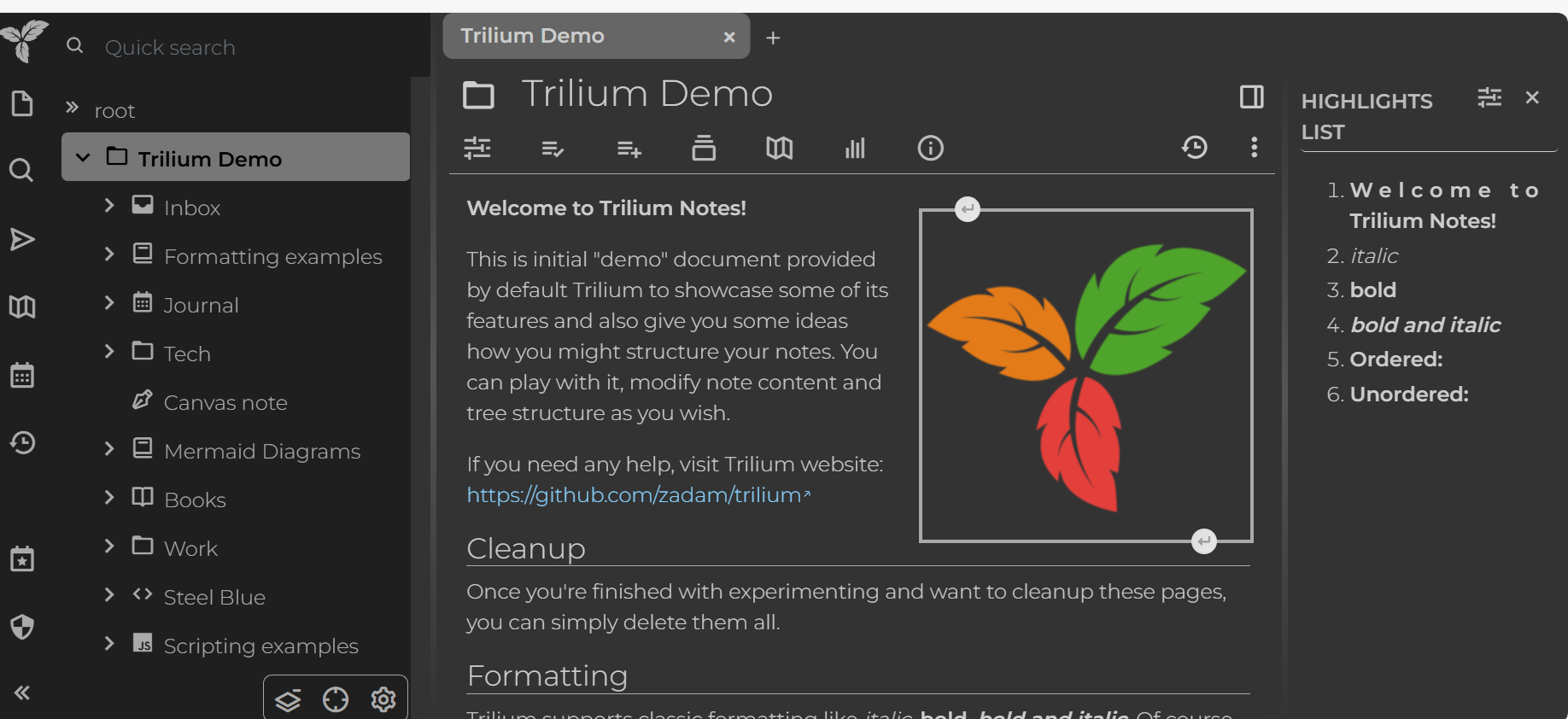Open the Mermaid Diagrams note
The width and height of the screenshot is (1568, 719).
[x=261, y=451]
